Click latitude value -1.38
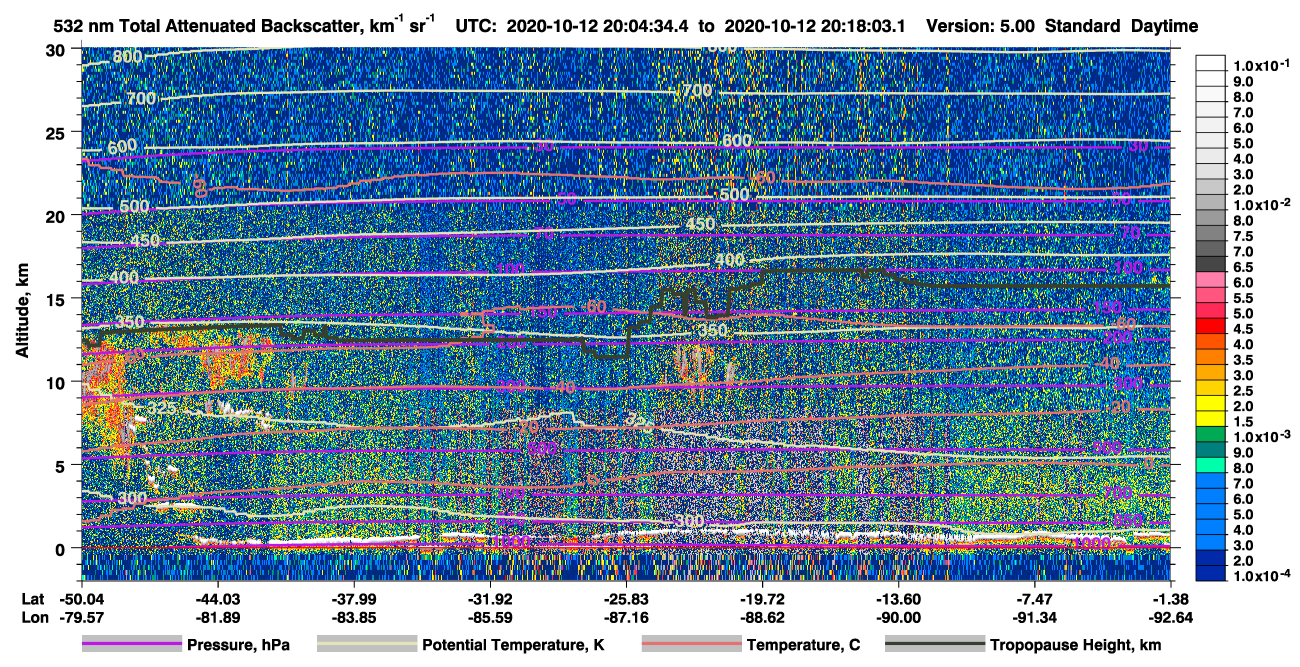 coord(1170,599)
